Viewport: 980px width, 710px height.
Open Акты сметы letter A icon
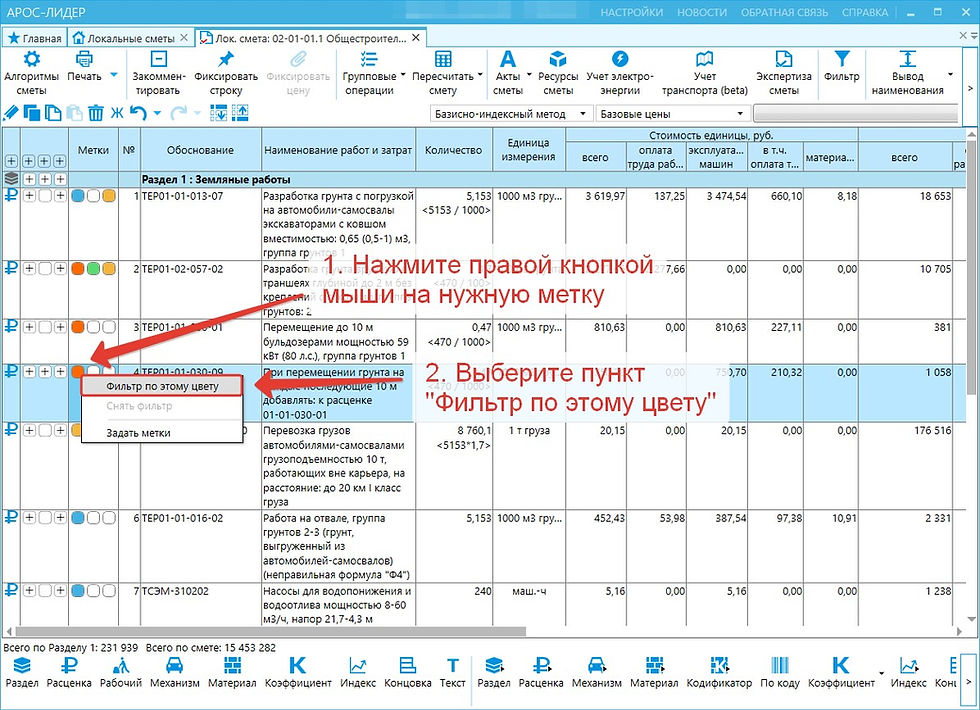pyautogui.click(x=508, y=59)
